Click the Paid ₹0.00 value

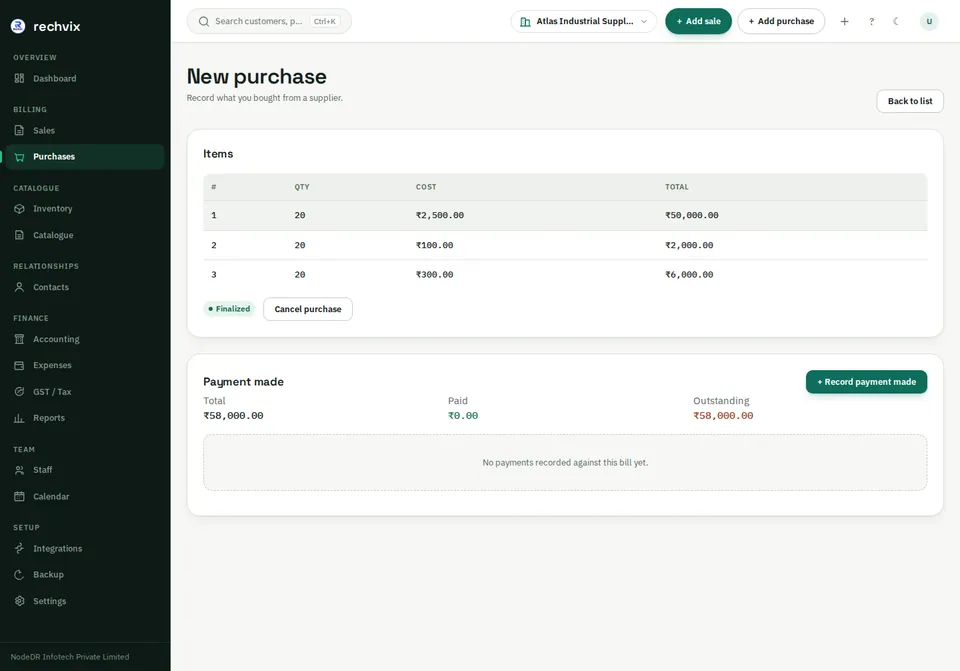click(463, 416)
